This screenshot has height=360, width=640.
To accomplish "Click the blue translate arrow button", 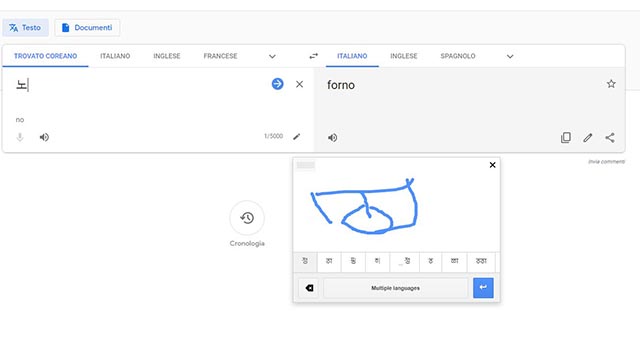I will coord(278,84).
